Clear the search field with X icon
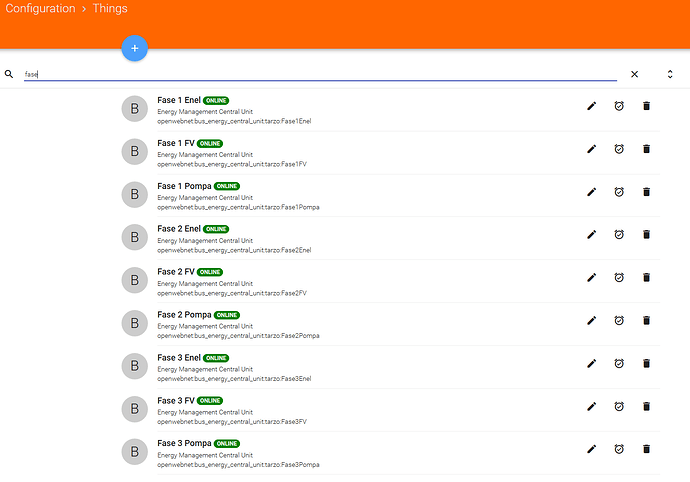Screen dimensions: 690x482 [634, 74]
